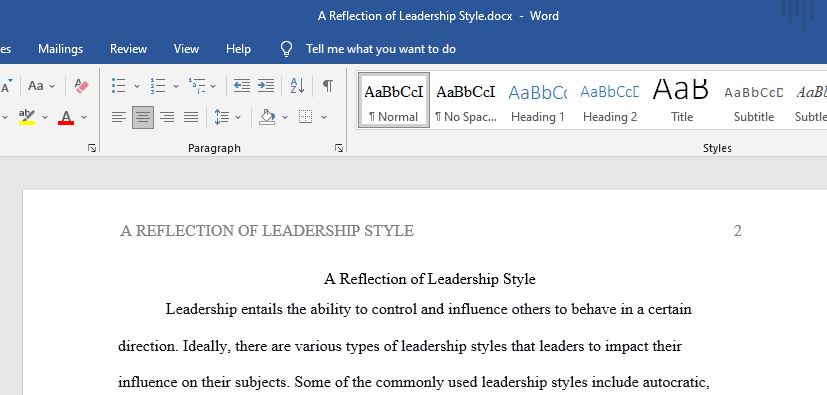Image resolution: width=827 pixels, height=395 pixels.
Task: Apply the Heading 1 style
Action: 537,101
